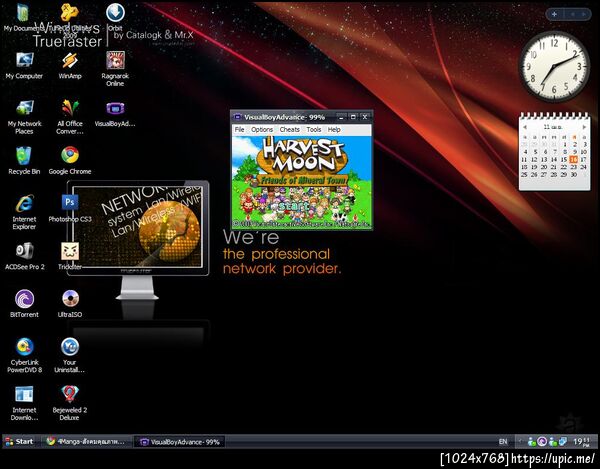Launch the VisualBoyAdvance desktop shortcut
The image size is (600, 469).
tap(115, 114)
